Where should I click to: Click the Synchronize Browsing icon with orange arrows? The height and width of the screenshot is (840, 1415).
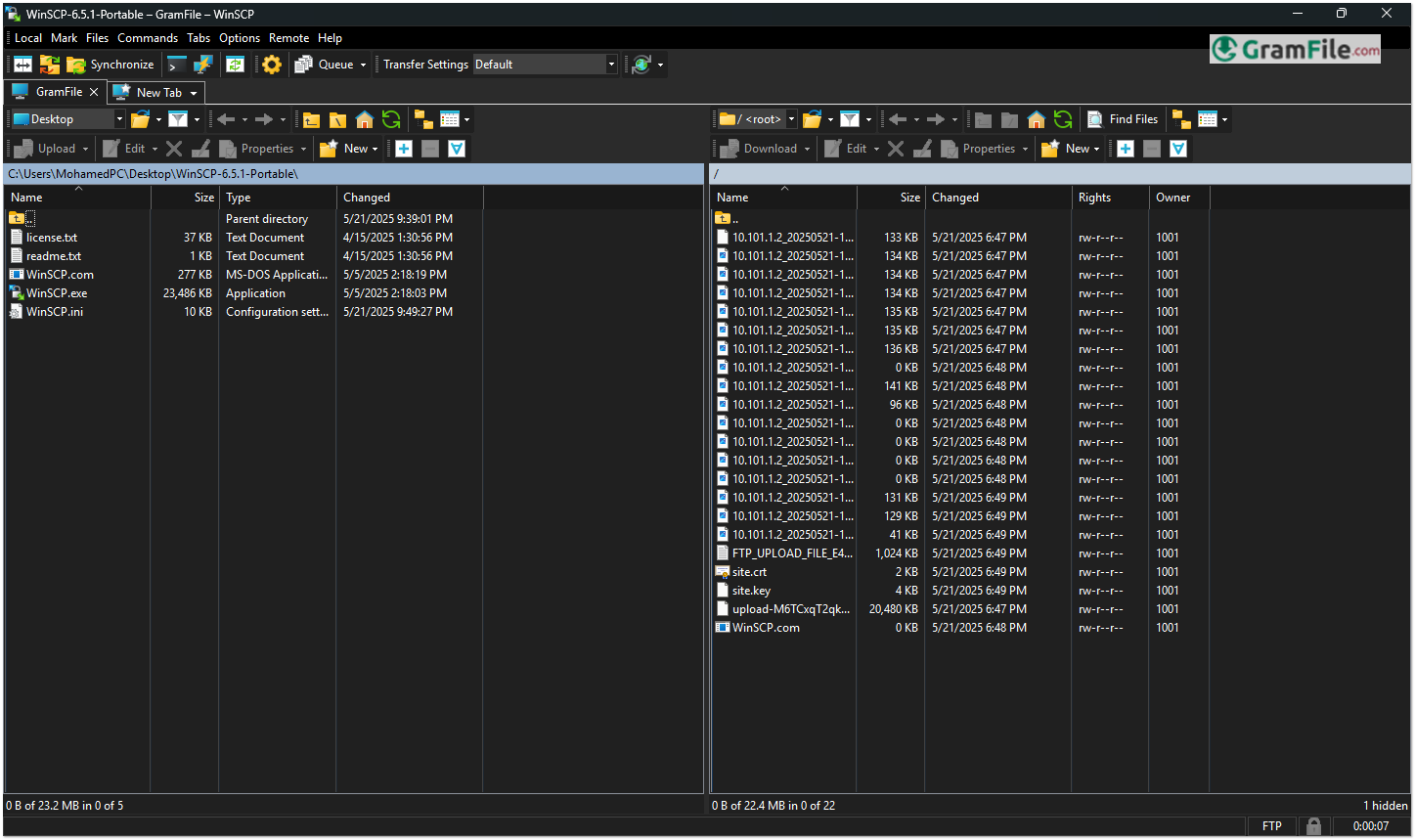[x=50, y=65]
